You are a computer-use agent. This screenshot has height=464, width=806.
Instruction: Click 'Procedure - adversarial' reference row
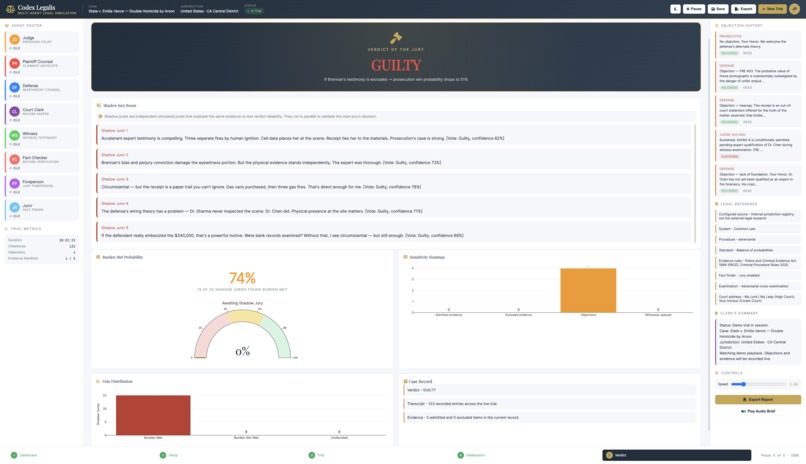point(758,239)
